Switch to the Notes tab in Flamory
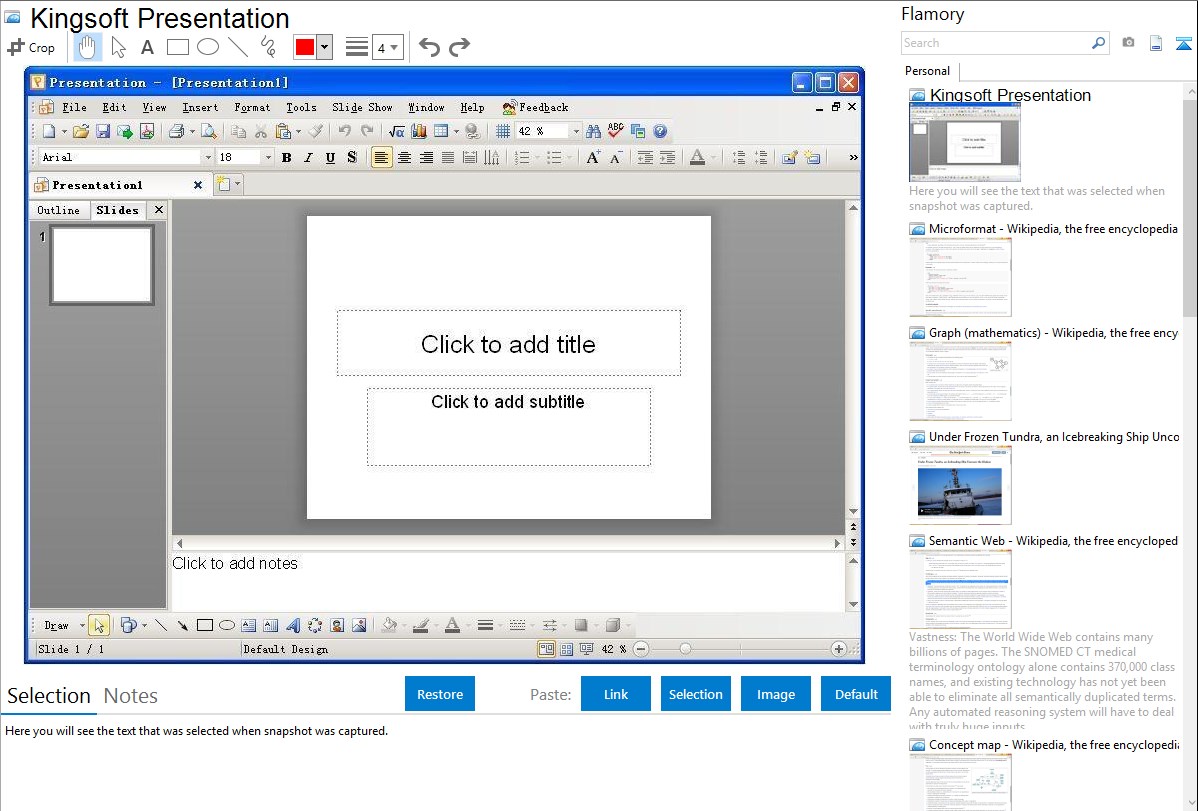The height and width of the screenshot is (811, 1198). 131,696
